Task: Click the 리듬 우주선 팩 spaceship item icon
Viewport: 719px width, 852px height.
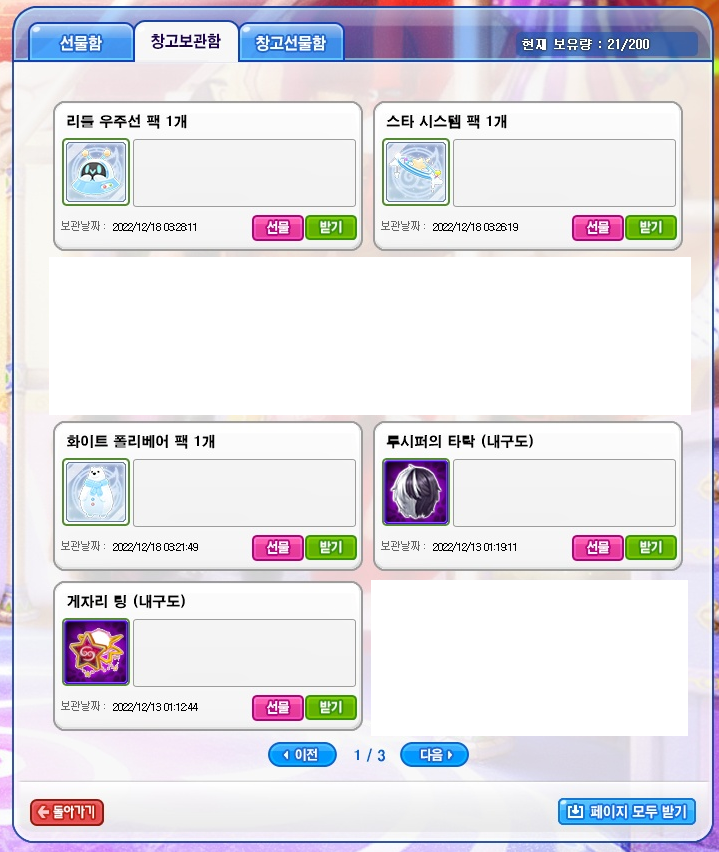Action: [96, 172]
